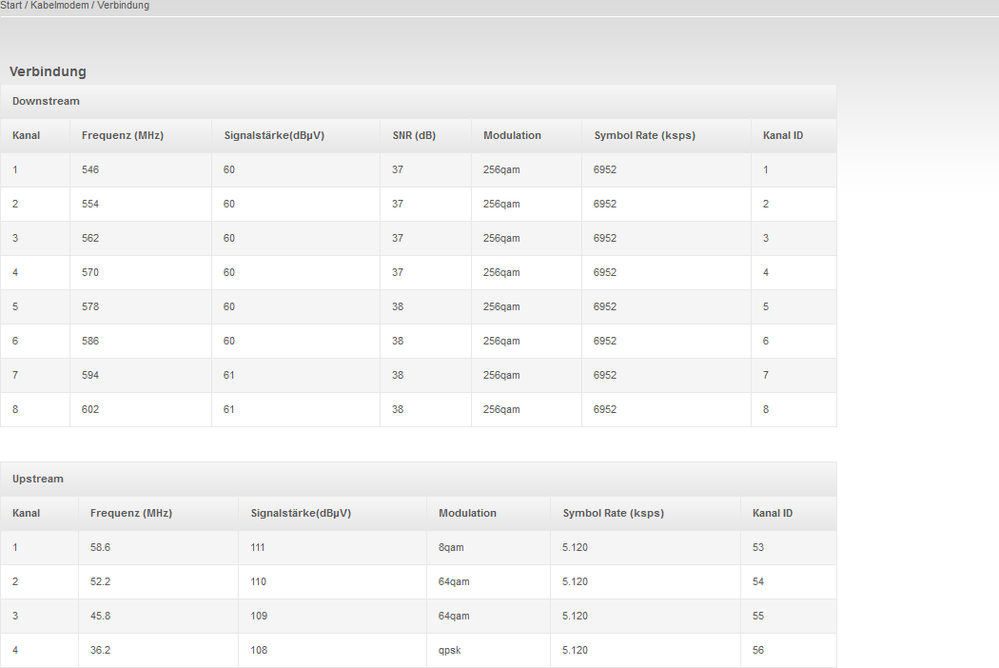
Task: Select the Upstream Kanal ID column header
Action: click(x=772, y=513)
